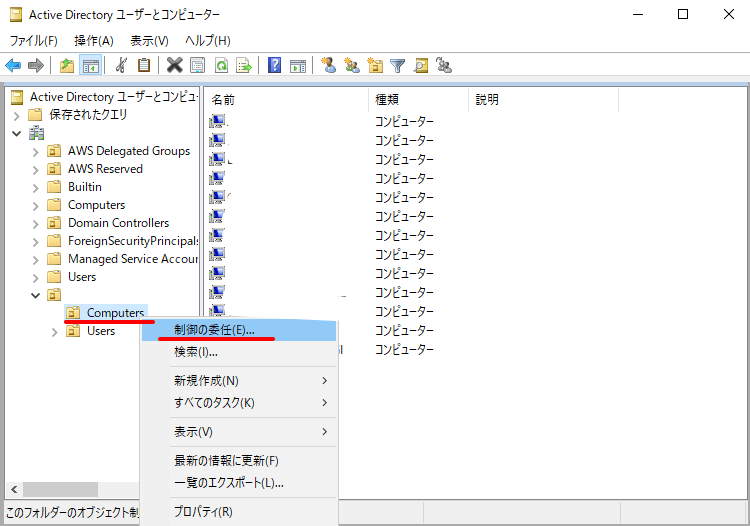Sort list by 種類 column header

tap(419, 99)
